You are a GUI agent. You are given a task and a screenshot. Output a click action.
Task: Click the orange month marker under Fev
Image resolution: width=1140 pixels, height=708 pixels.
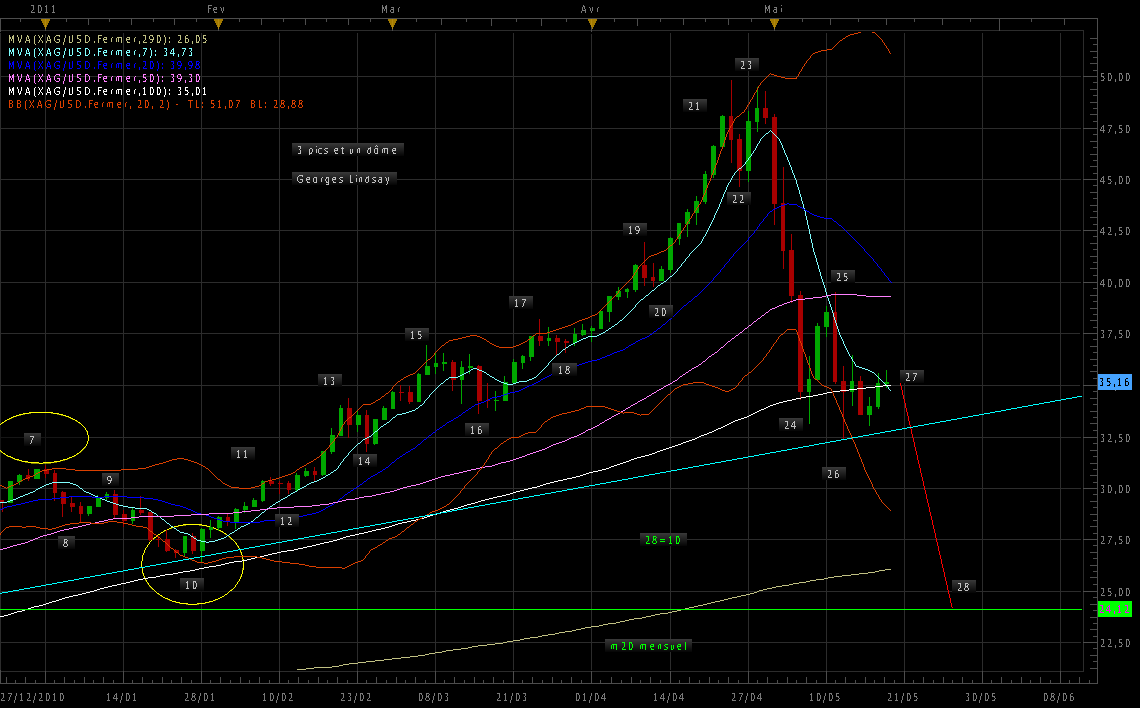(219, 23)
